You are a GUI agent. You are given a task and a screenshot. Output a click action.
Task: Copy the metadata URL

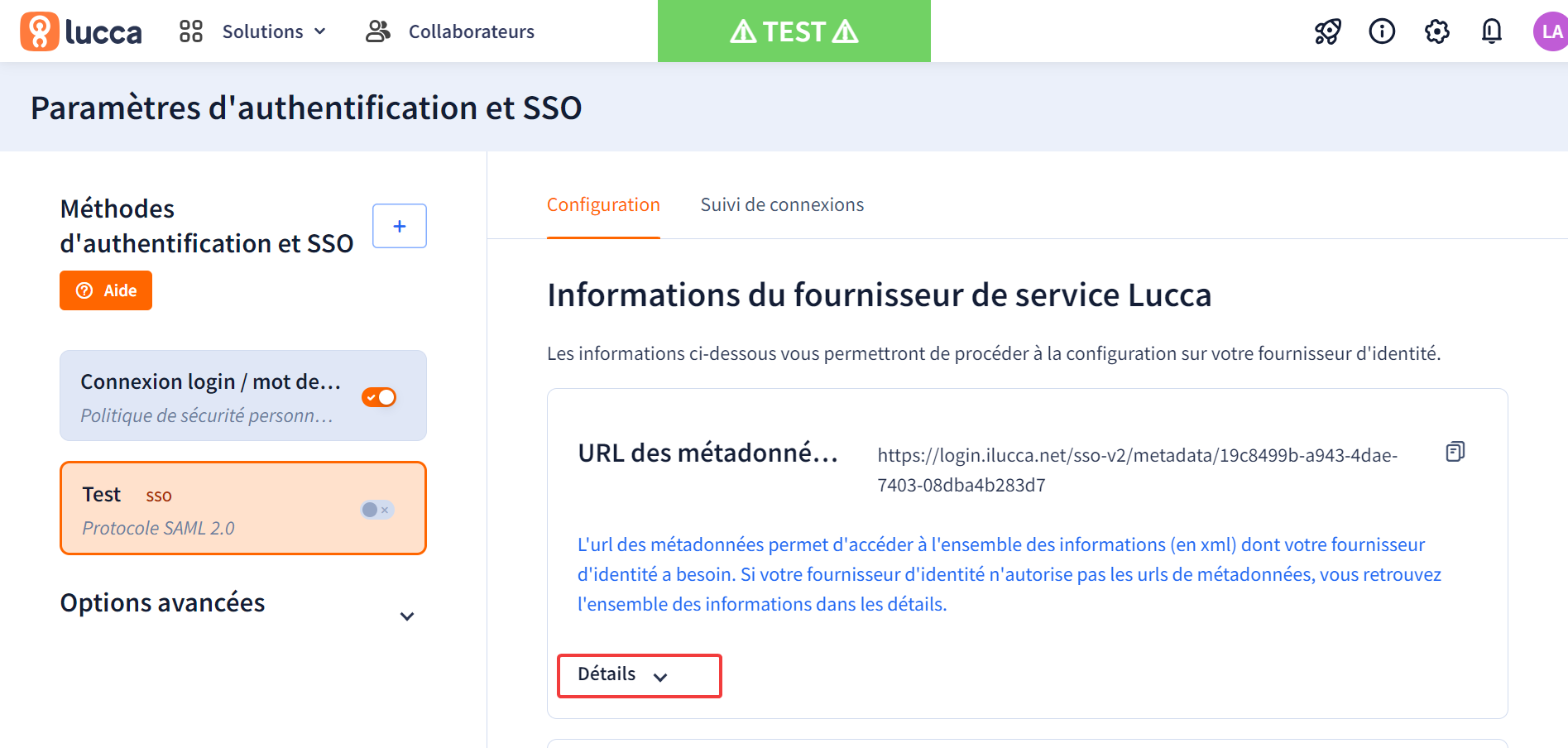coord(1455,452)
